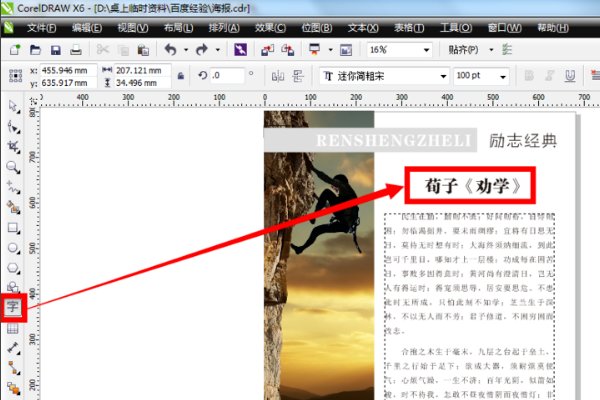Open the 贴齐(P) snap dropdown
The width and height of the screenshot is (600, 400).
(x=491, y=50)
